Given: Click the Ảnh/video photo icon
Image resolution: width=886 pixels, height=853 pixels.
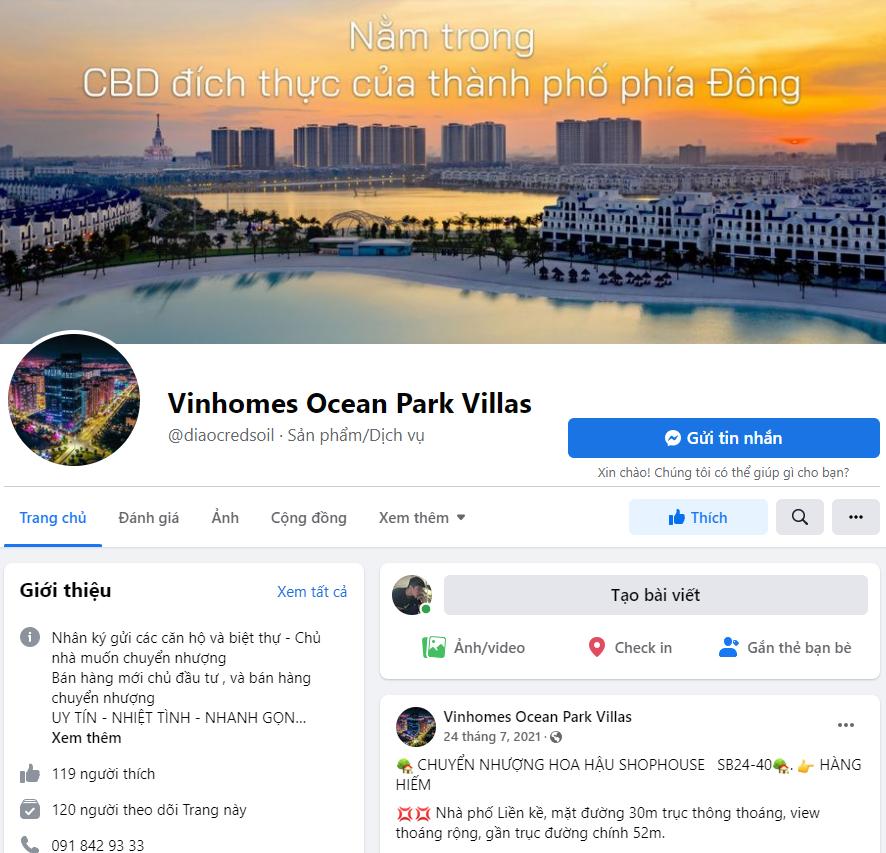Looking at the screenshot, I should pos(433,647).
